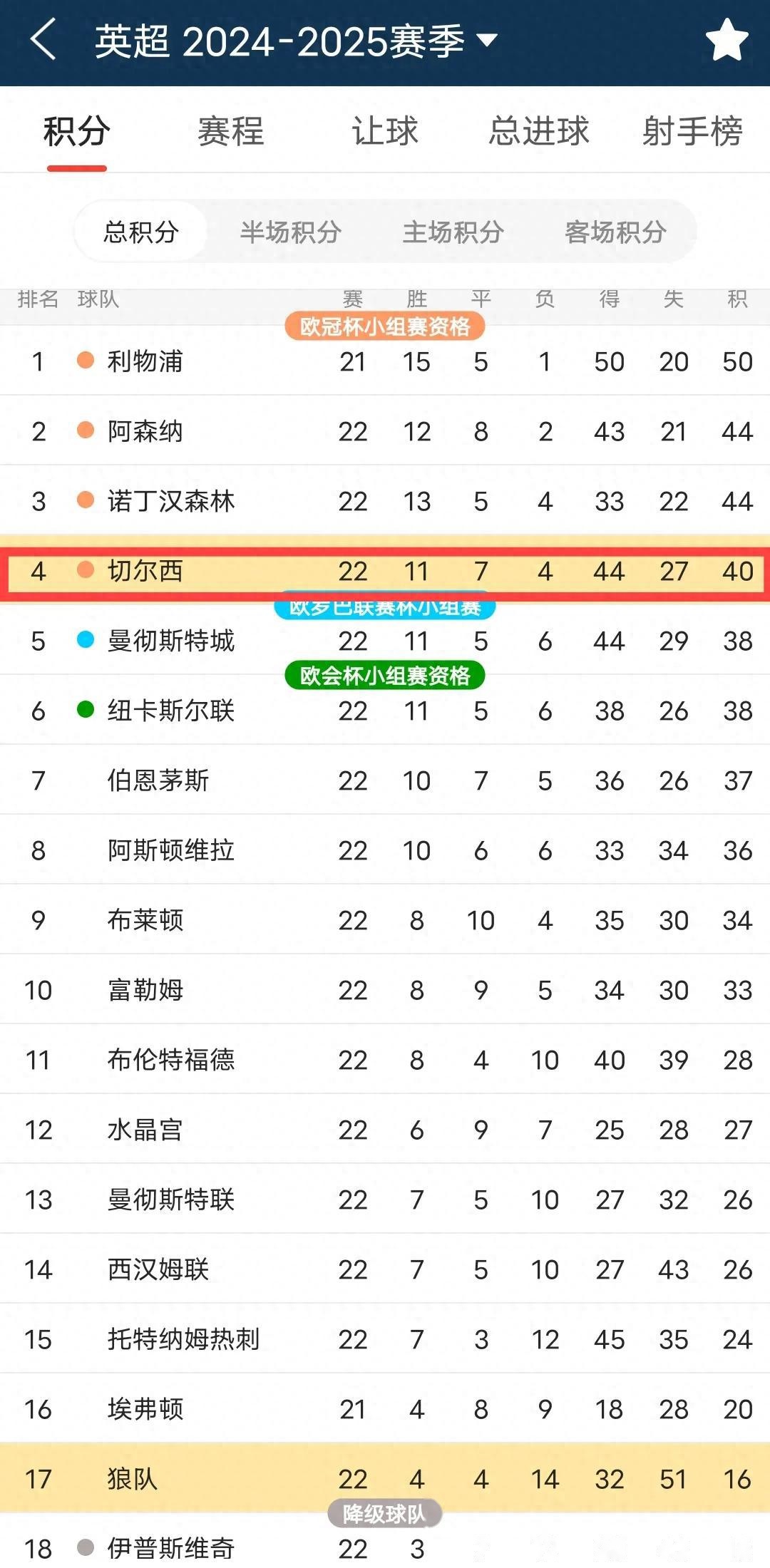This screenshot has height=1568, width=770.
Task: Switch to the 让球 tab
Action: (384, 132)
